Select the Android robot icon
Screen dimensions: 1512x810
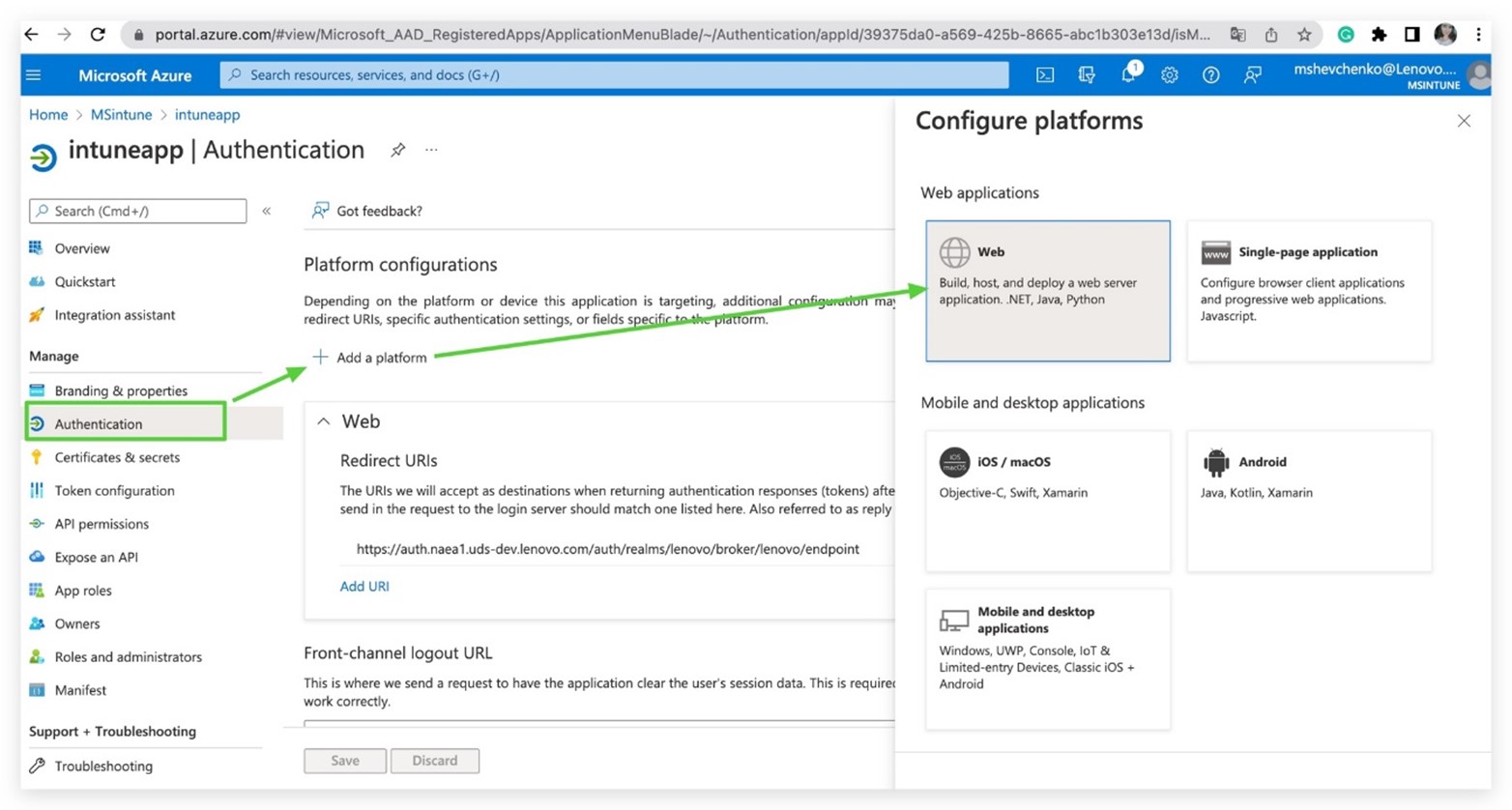(1215, 462)
